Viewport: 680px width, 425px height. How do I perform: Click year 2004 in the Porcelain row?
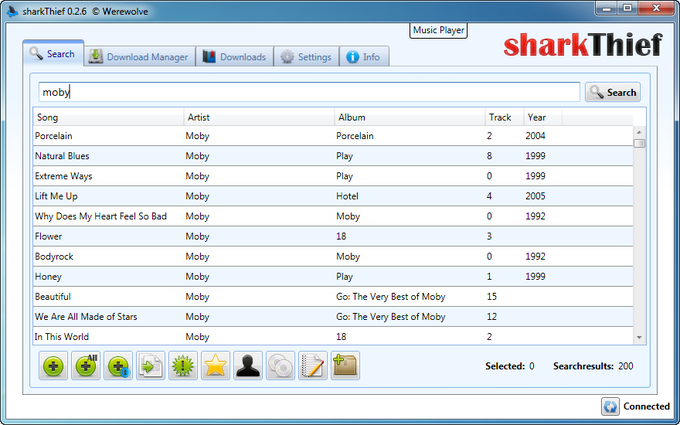(535, 136)
